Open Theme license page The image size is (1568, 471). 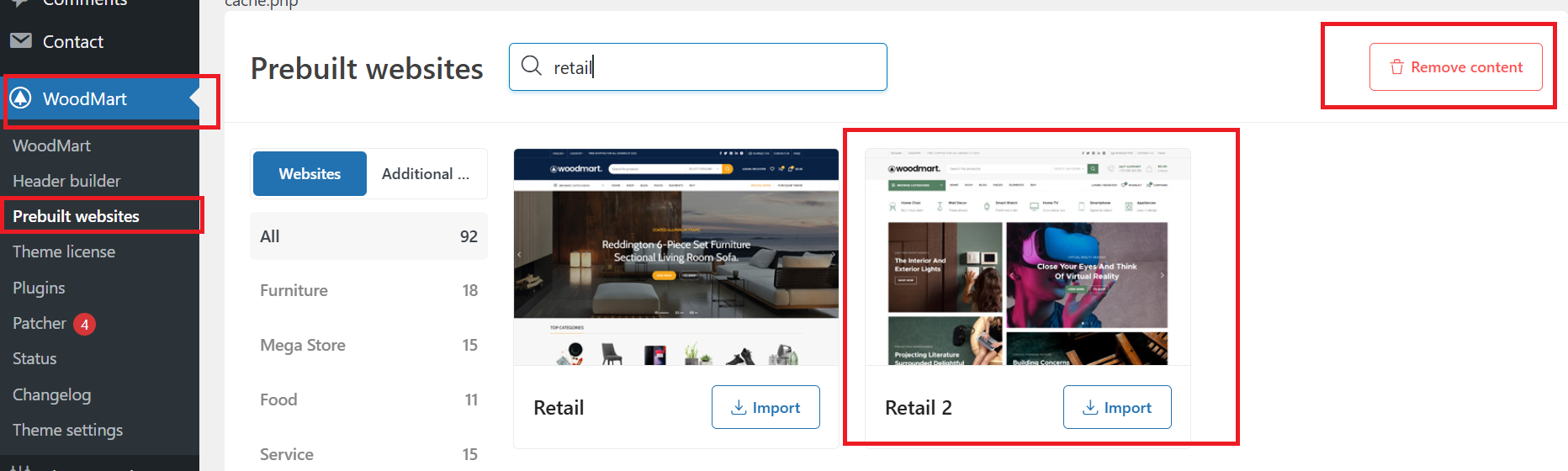(64, 251)
